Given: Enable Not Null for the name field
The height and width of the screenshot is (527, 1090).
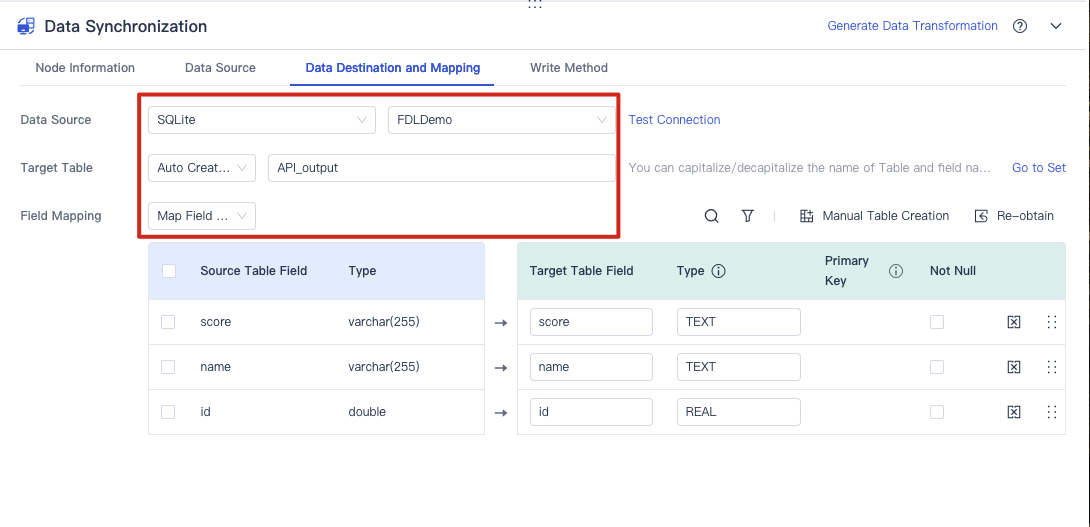Looking at the screenshot, I should click(937, 367).
